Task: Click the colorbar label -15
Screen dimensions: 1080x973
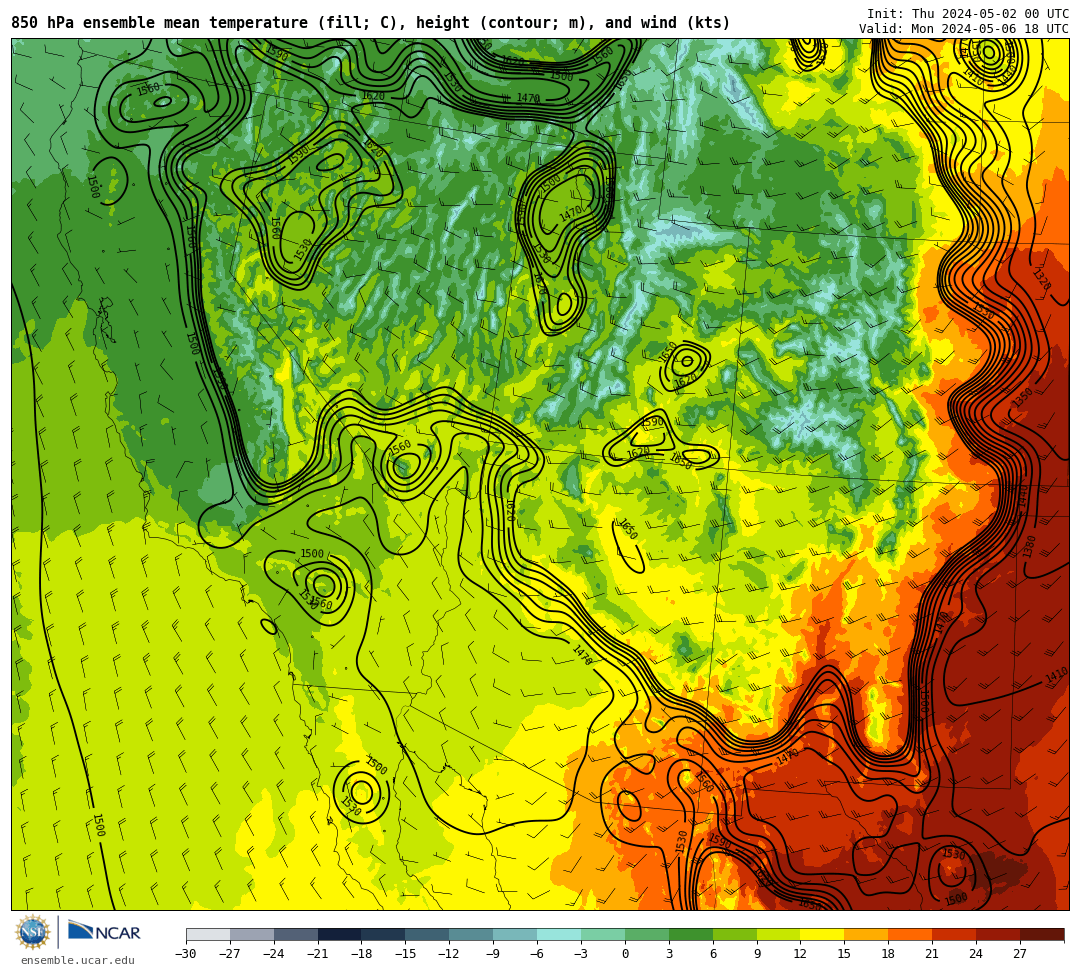Action: pos(406,954)
